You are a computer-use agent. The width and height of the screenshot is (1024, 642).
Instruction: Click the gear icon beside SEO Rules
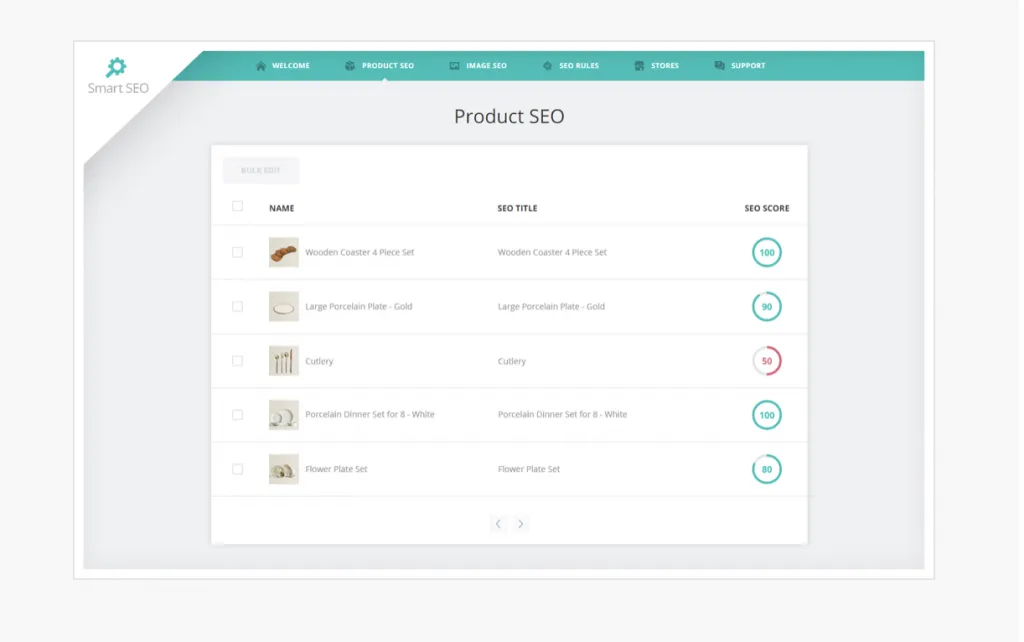point(547,66)
